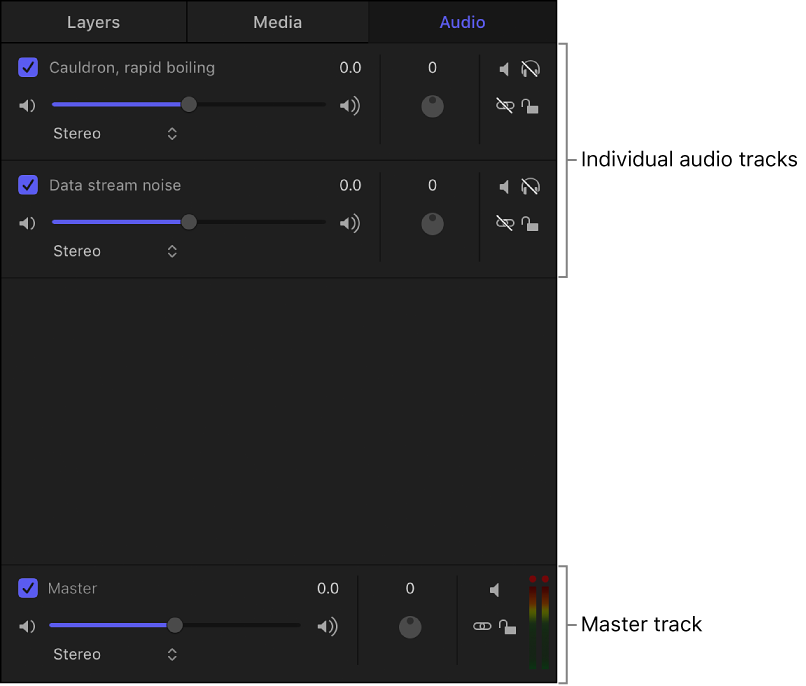This screenshot has height=686, width=806.
Task: Deactivate the Master track checkbox
Action: point(27,589)
